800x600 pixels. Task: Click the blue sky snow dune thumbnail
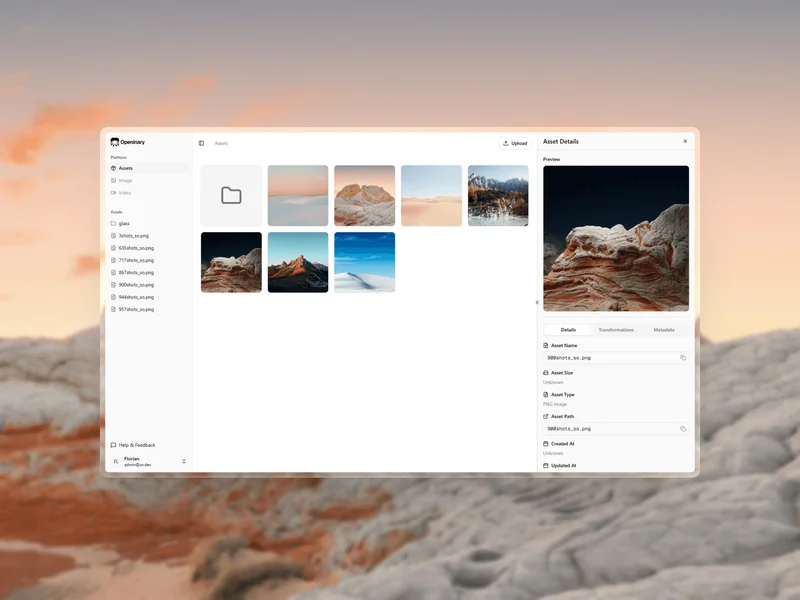(x=364, y=262)
